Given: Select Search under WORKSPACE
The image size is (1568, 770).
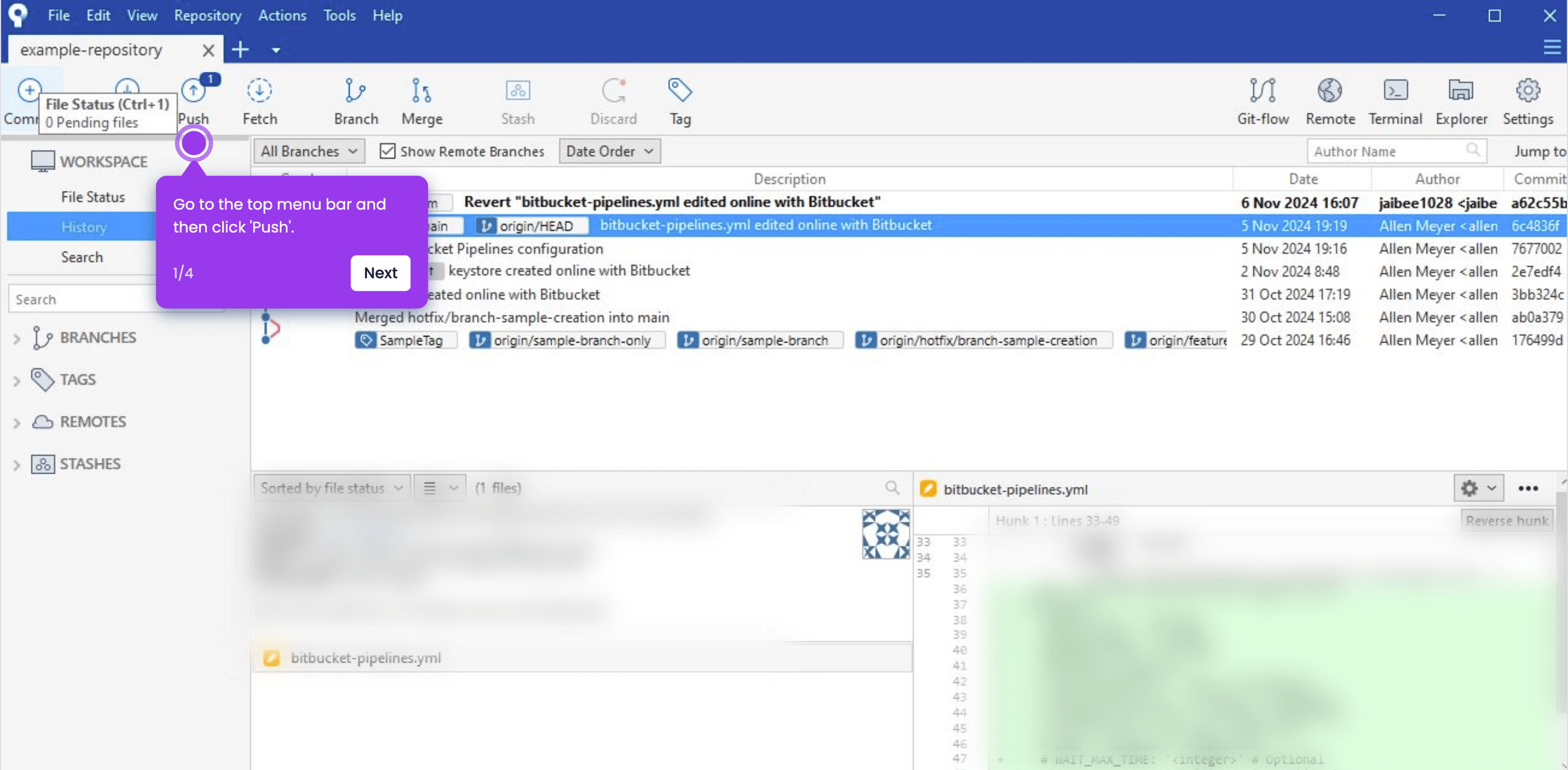Looking at the screenshot, I should coord(82,257).
